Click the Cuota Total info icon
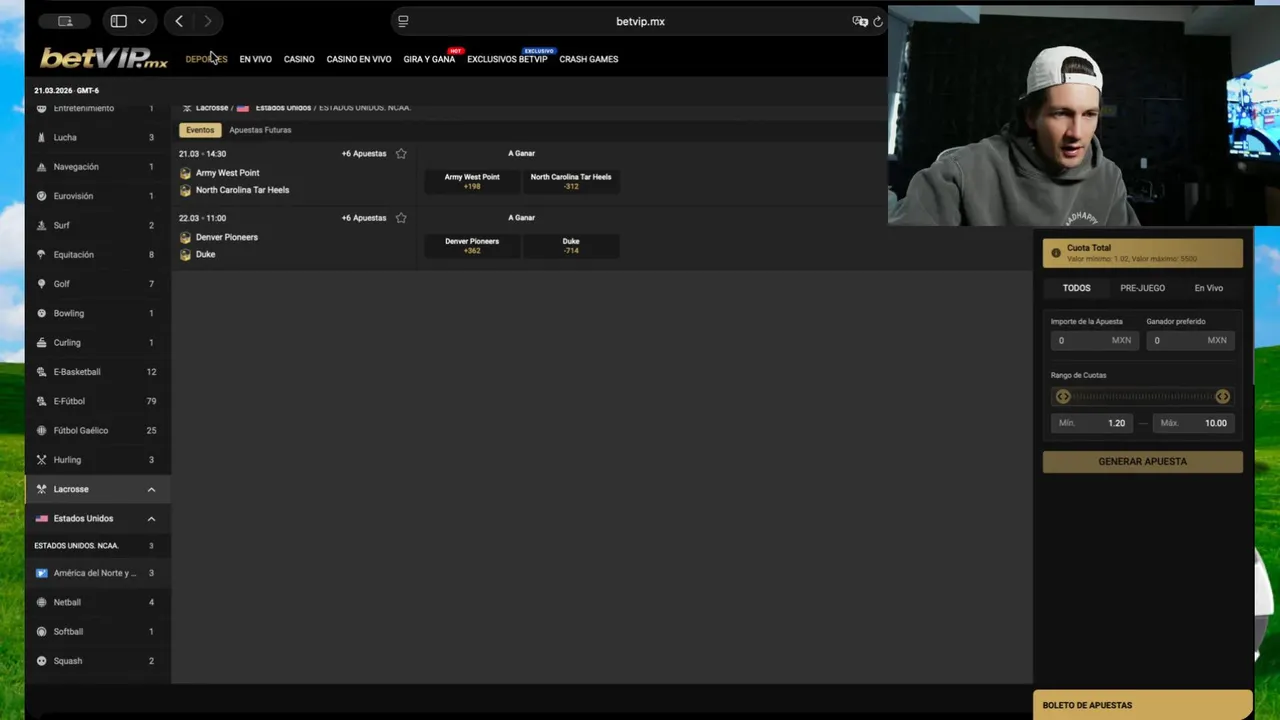The image size is (1280, 720). coord(1055,253)
